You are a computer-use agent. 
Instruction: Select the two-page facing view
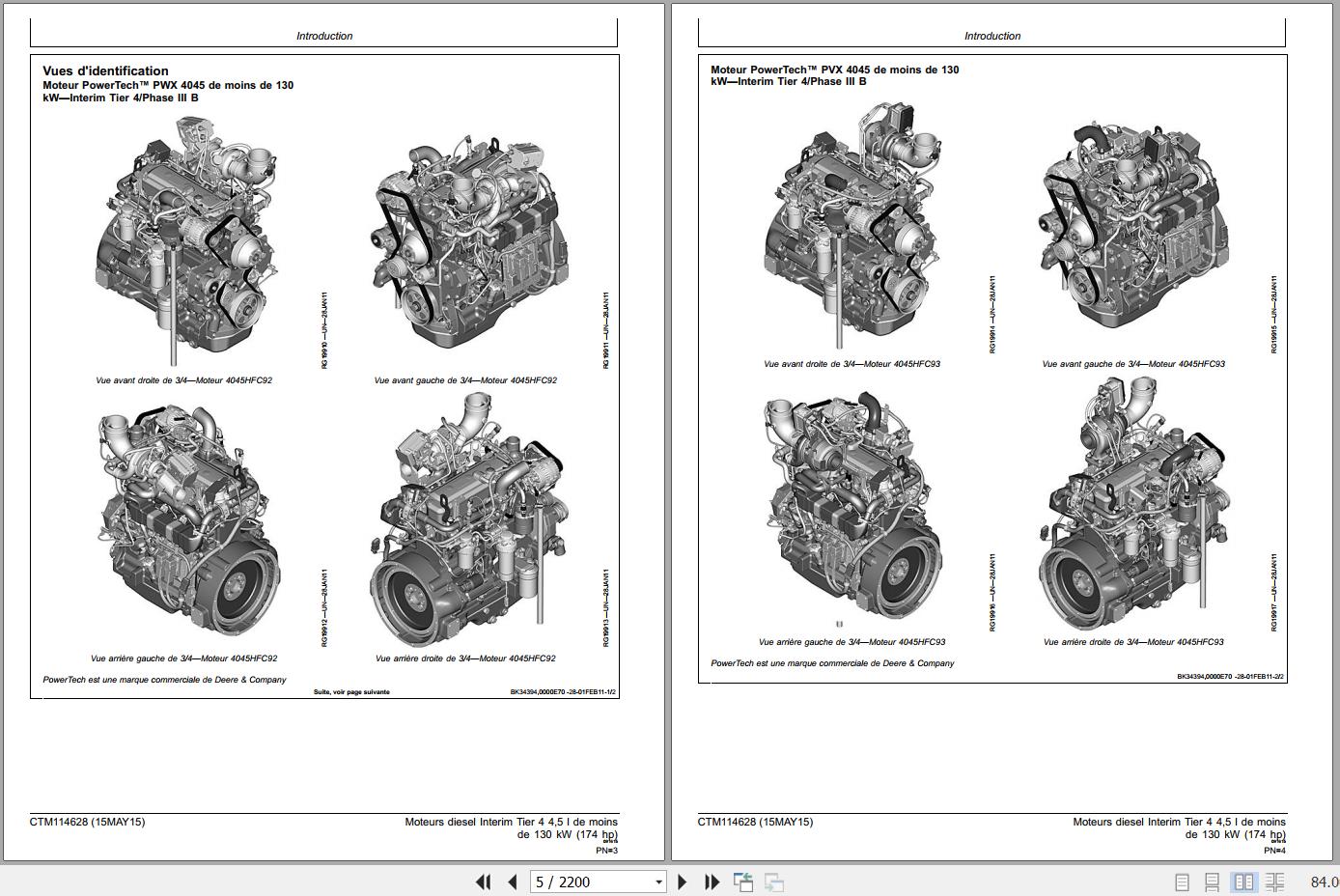tap(1244, 882)
